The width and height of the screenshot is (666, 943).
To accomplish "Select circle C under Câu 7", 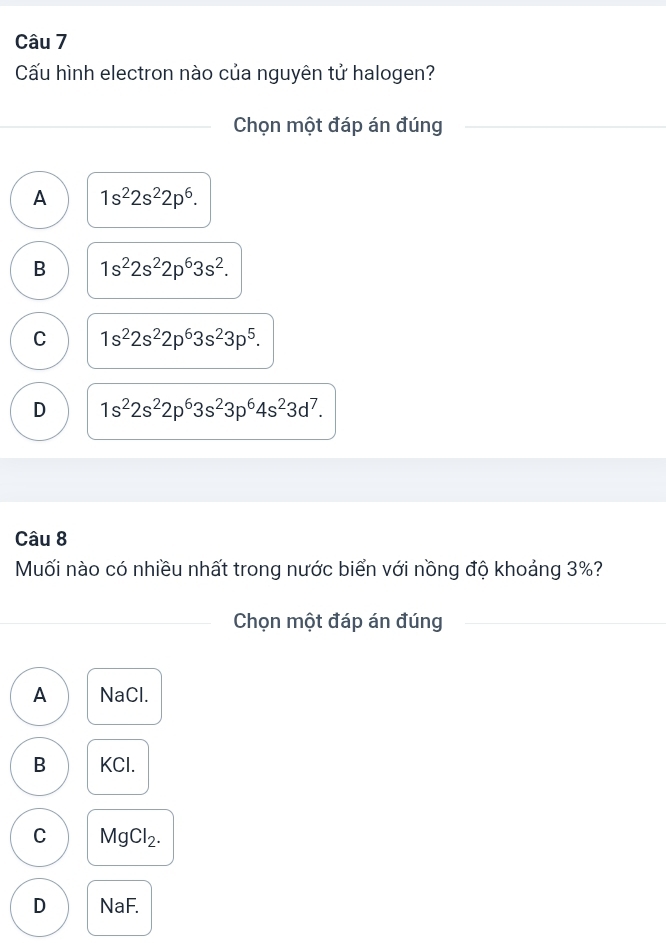I will 40,339.
